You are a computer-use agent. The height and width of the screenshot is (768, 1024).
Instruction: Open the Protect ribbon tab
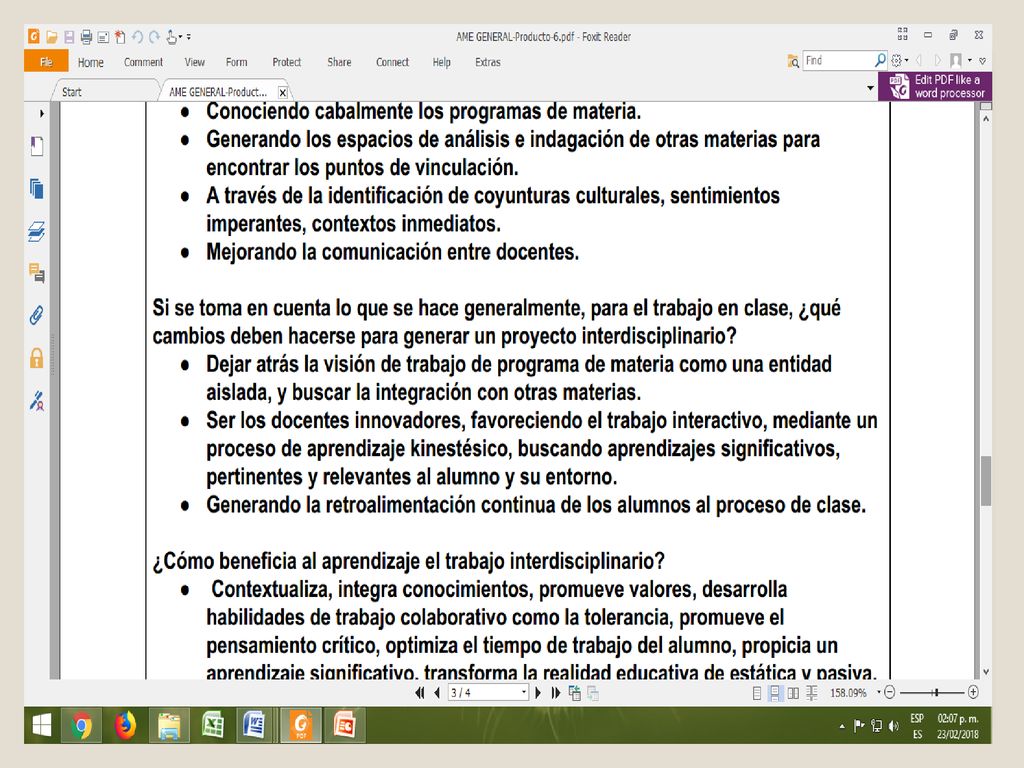[287, 62]
